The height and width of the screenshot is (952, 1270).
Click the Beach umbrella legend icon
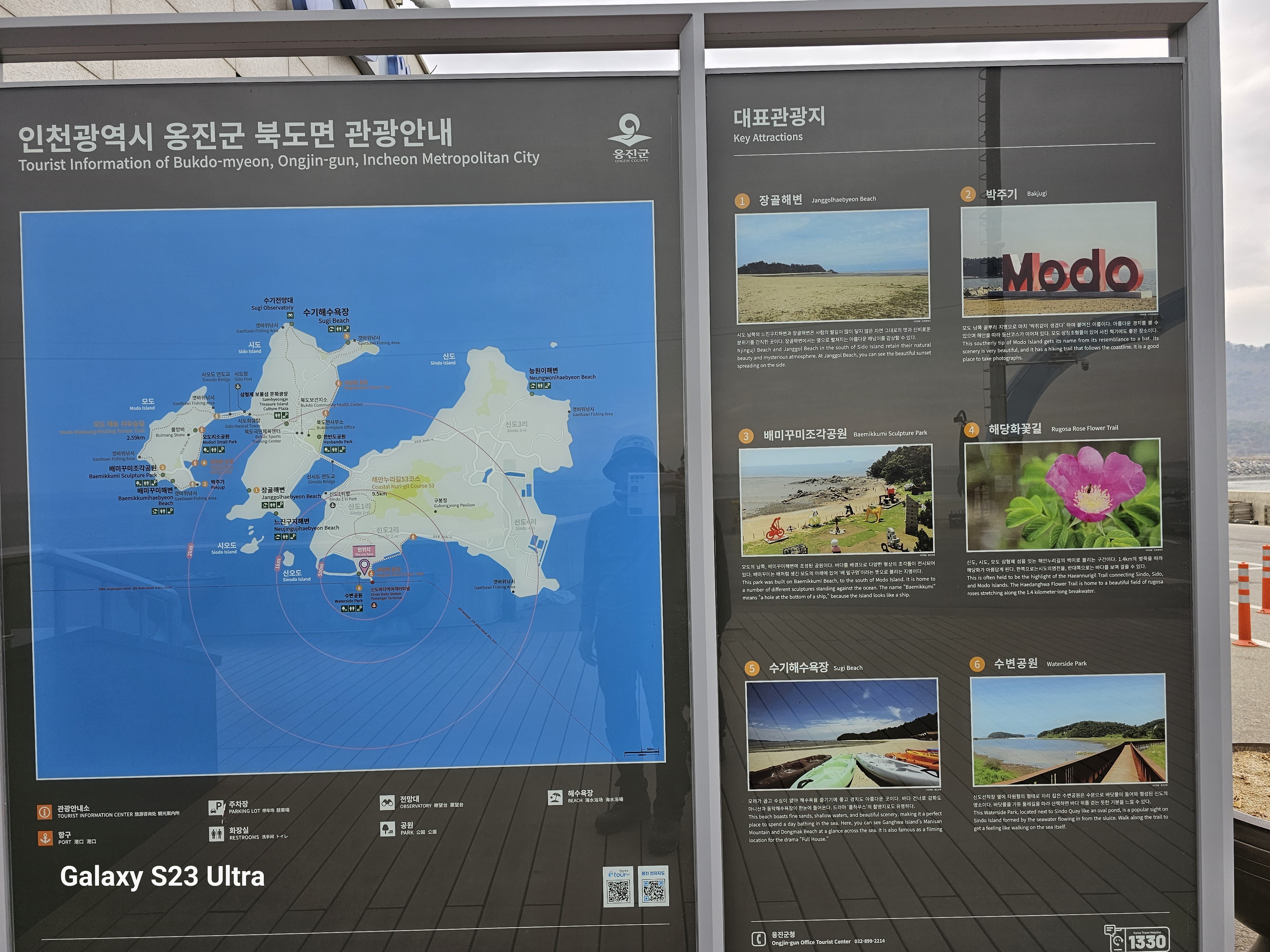(x=555, y=798)
